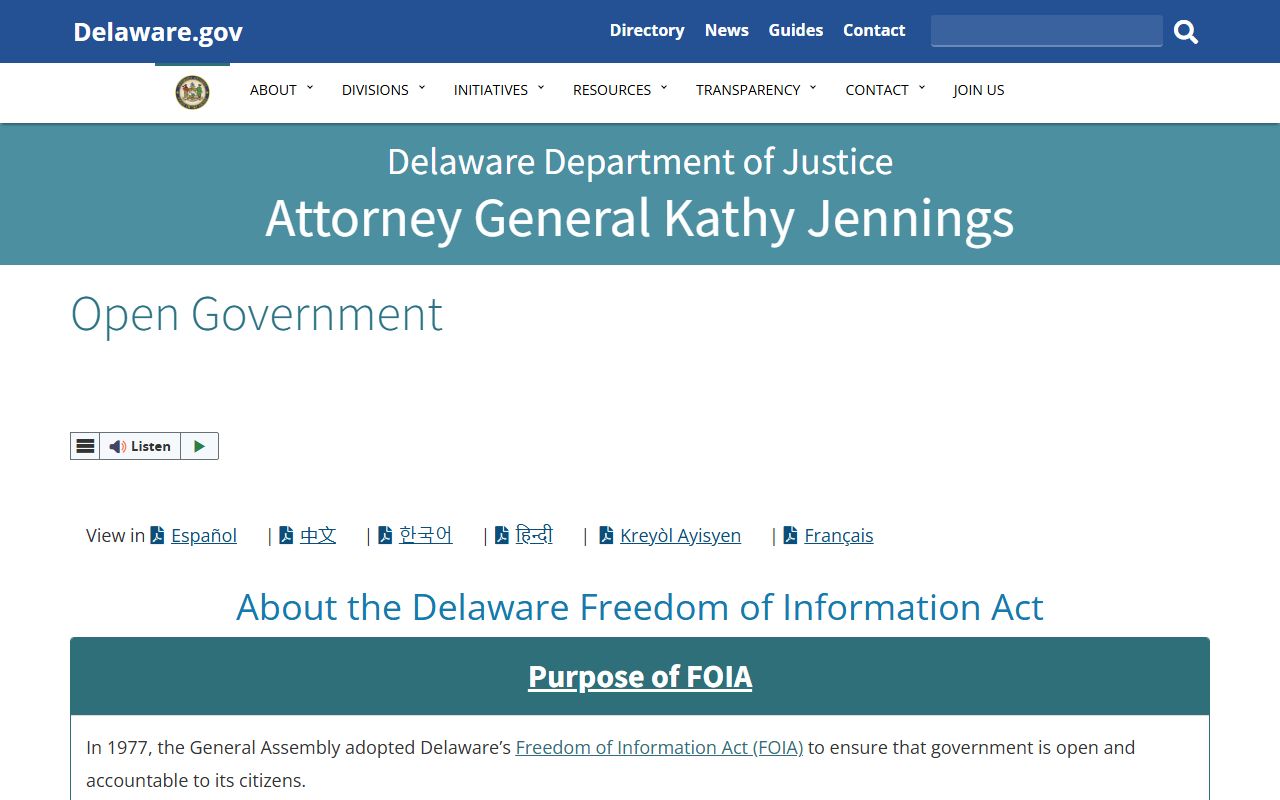Click About the Delaware Freedom of Information Act heading

coord(640,607)
